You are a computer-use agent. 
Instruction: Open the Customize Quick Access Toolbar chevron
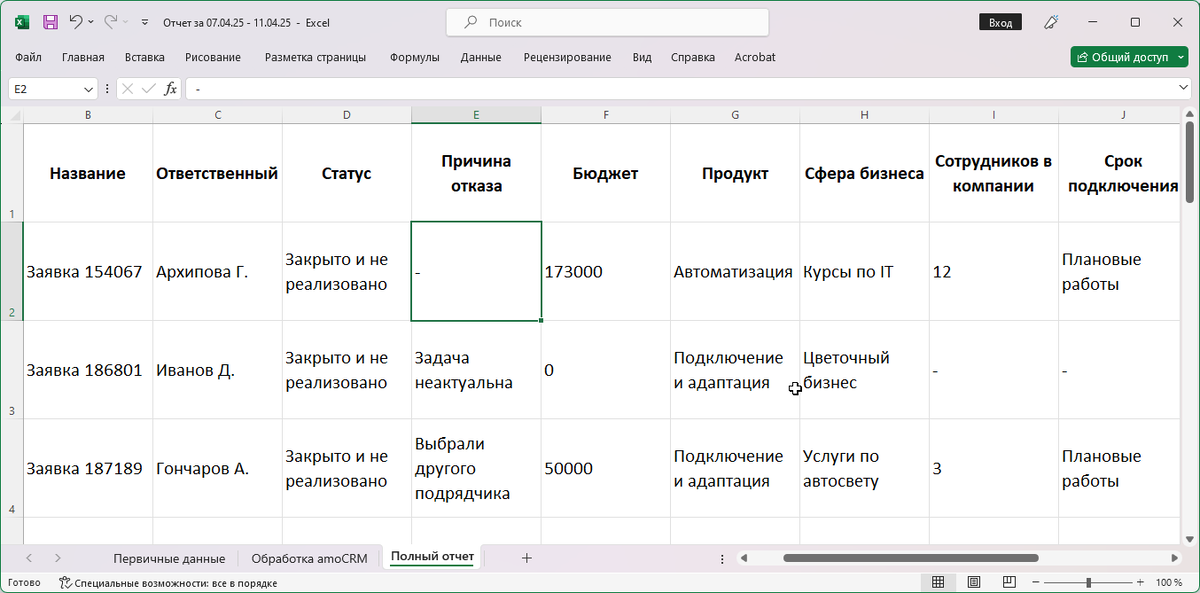click(144, 22)
